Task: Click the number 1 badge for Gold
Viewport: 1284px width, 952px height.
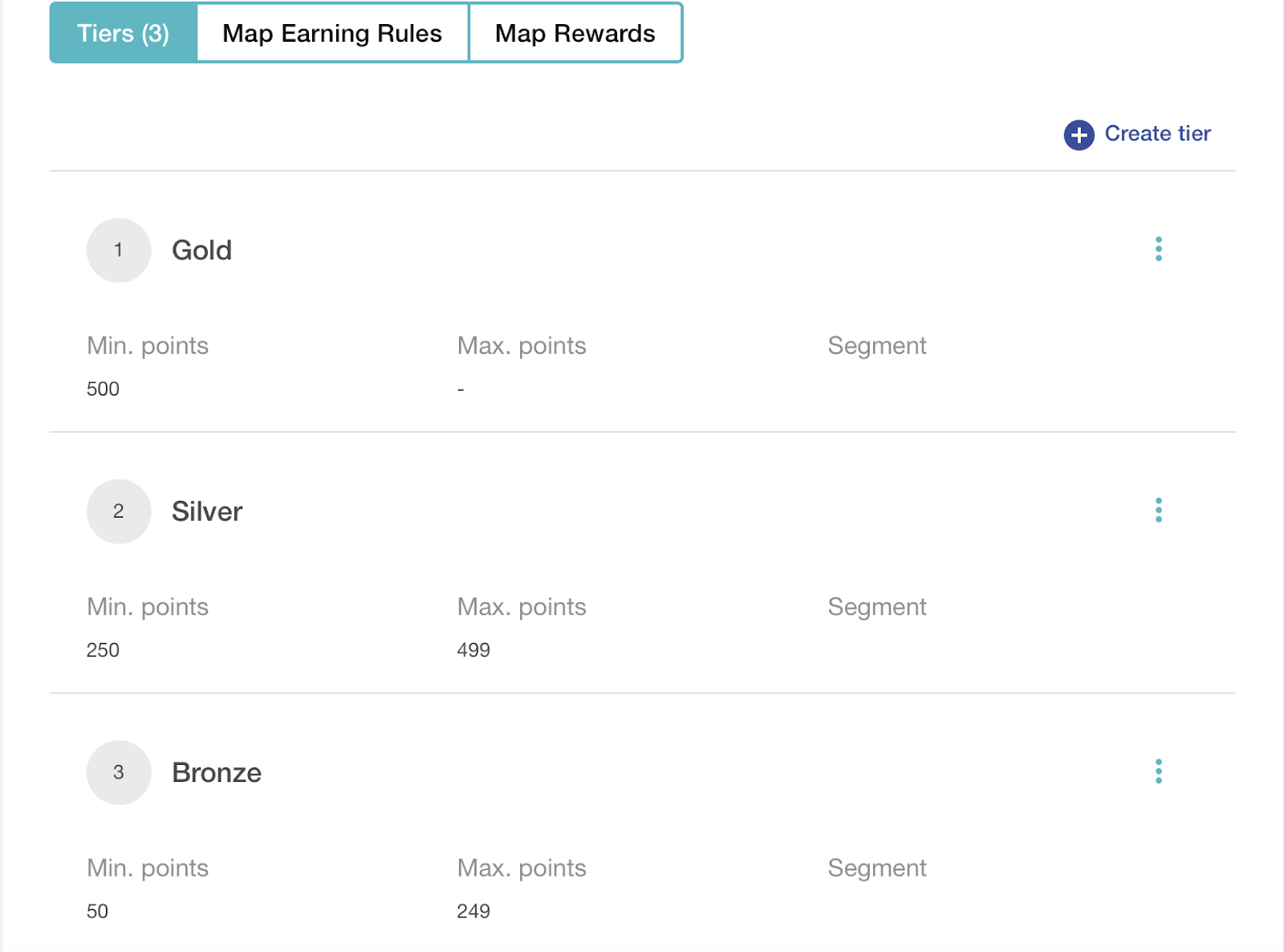Action: pyautogui.click(x=119, y=250)
